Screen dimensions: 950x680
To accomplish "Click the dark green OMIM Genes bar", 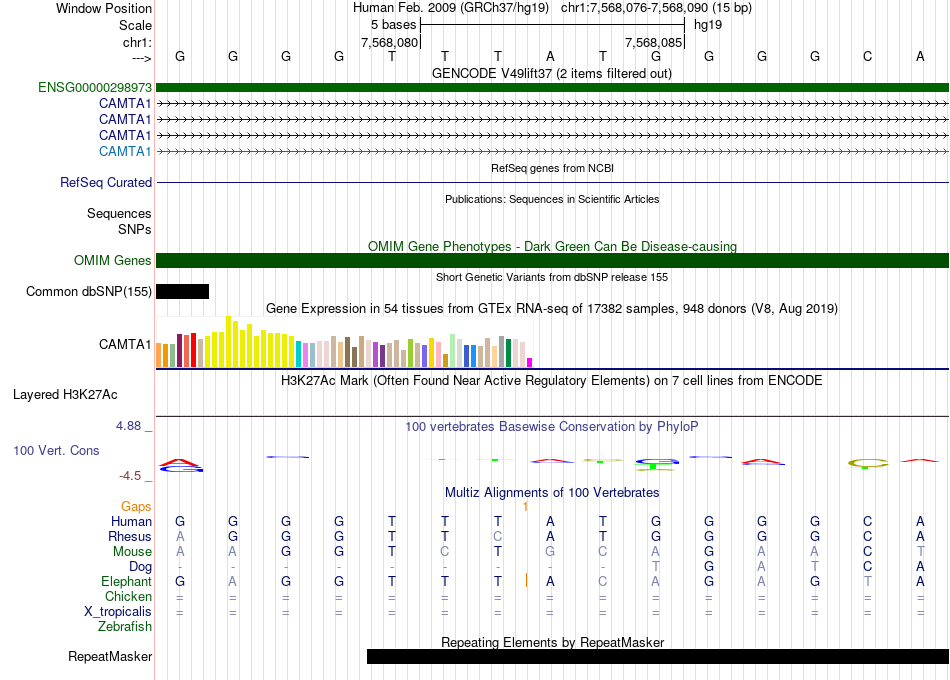I will point(552,261).
